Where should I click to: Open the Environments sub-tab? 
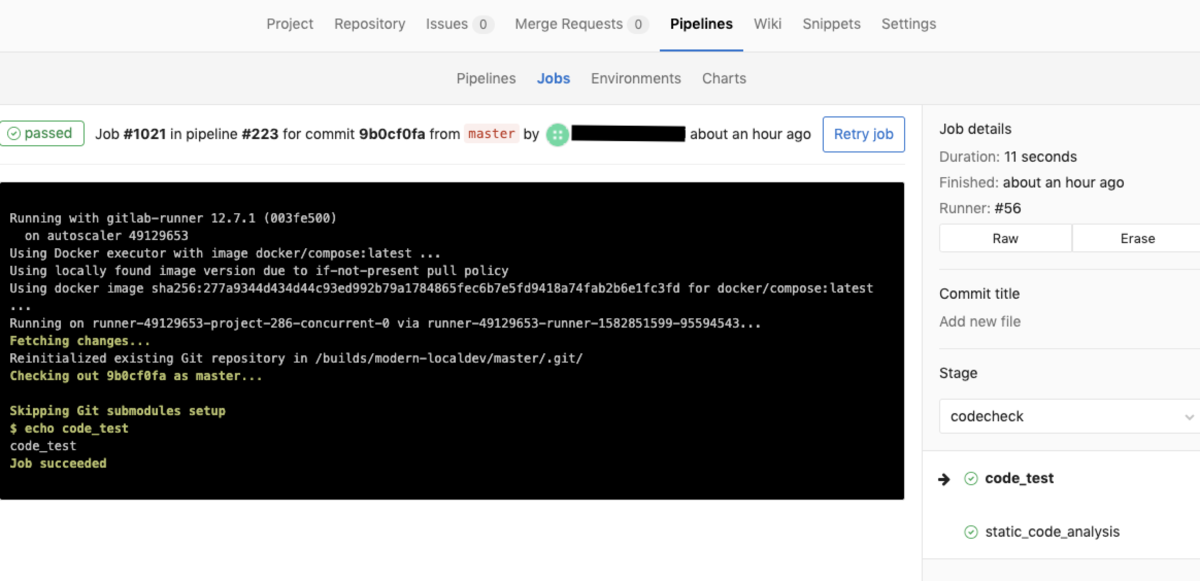[x=636, y=78]
